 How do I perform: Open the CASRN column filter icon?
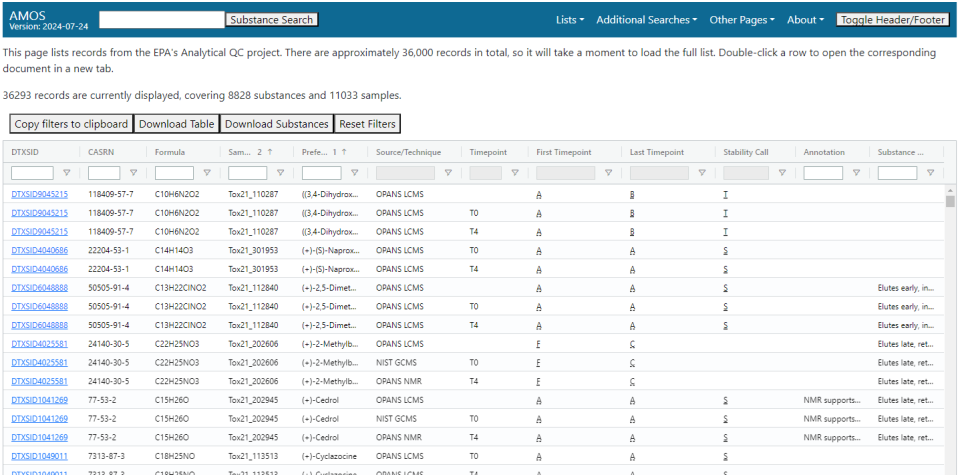(135, 173)
